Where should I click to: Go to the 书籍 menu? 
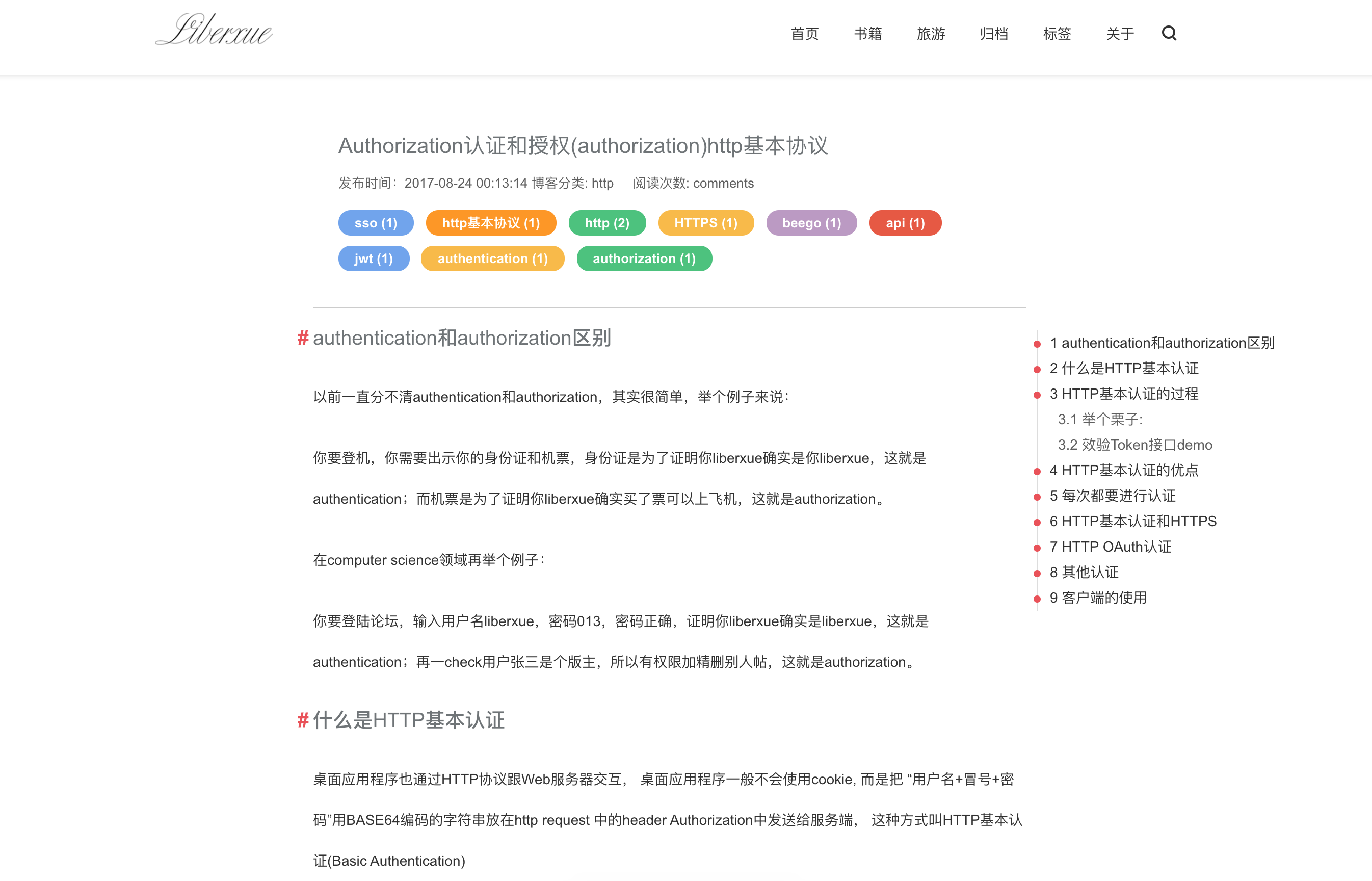[867, 34]
